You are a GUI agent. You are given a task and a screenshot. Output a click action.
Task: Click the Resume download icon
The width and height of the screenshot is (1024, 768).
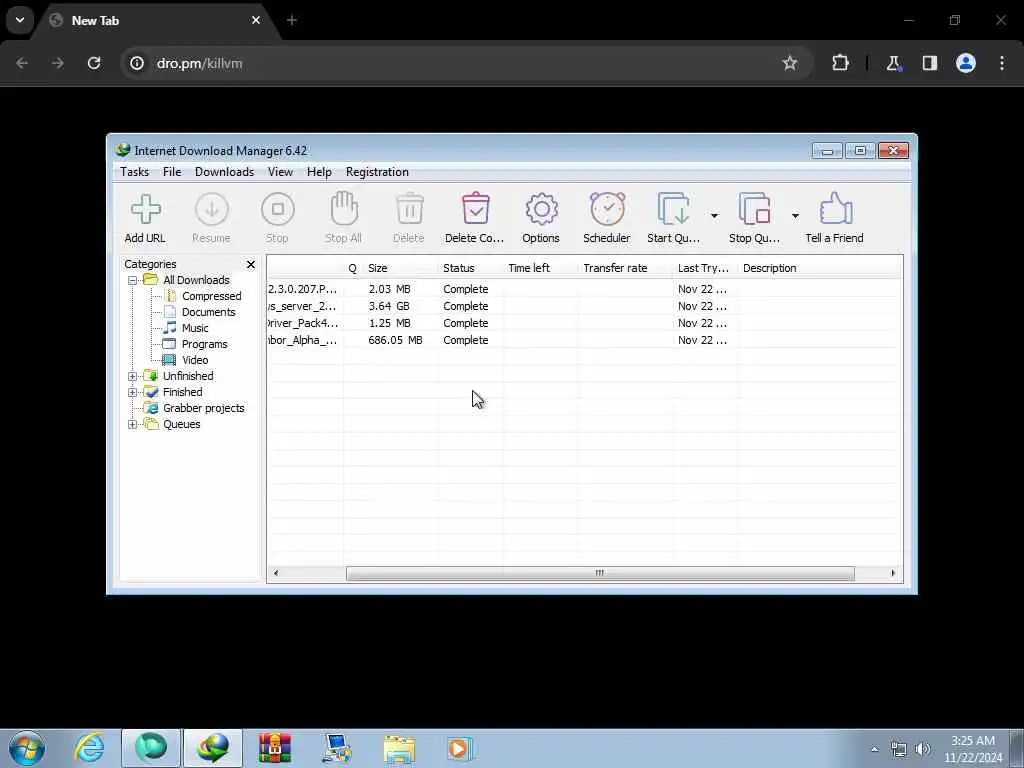pos(212,210)
